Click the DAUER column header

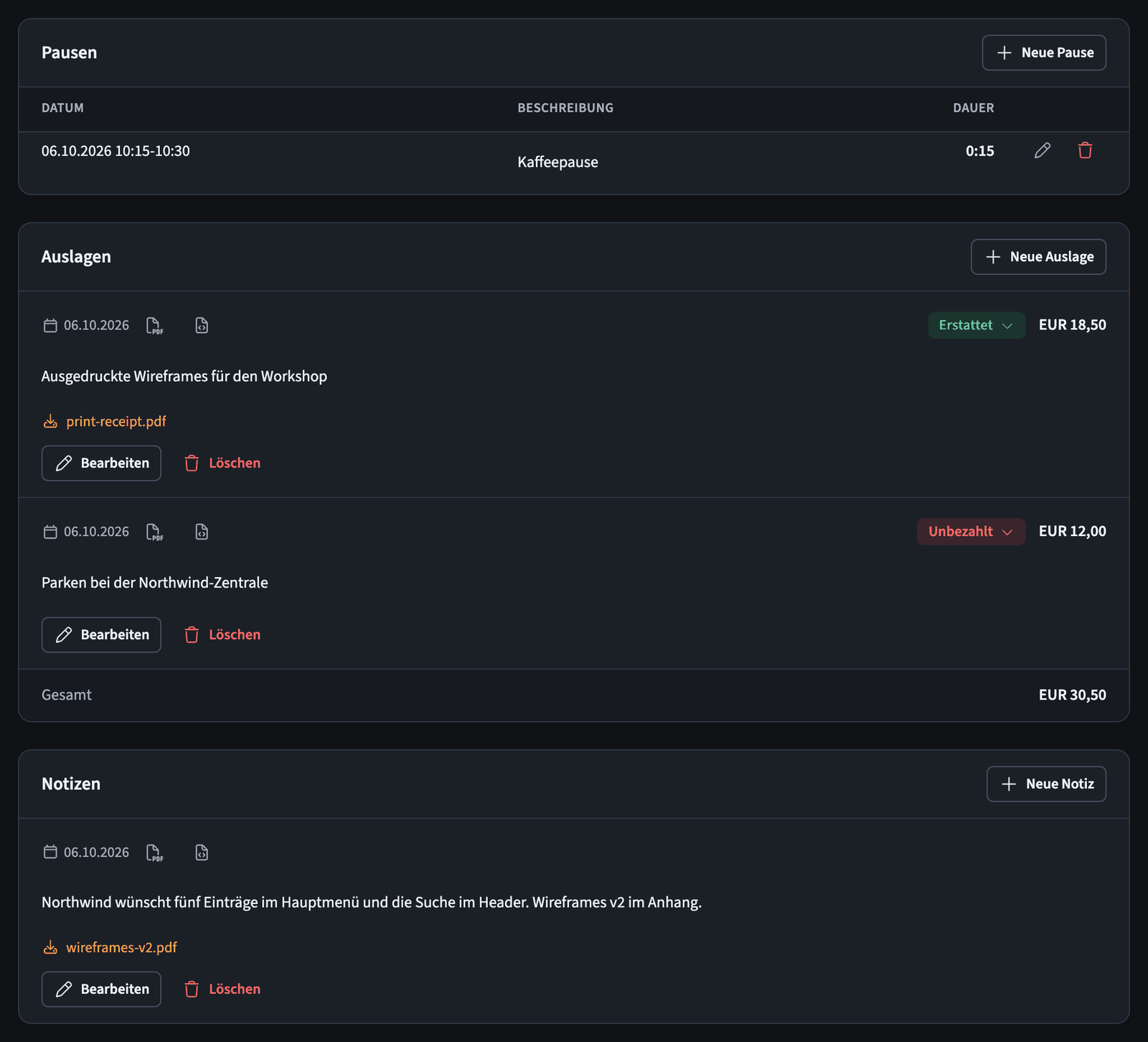point(974,108)
